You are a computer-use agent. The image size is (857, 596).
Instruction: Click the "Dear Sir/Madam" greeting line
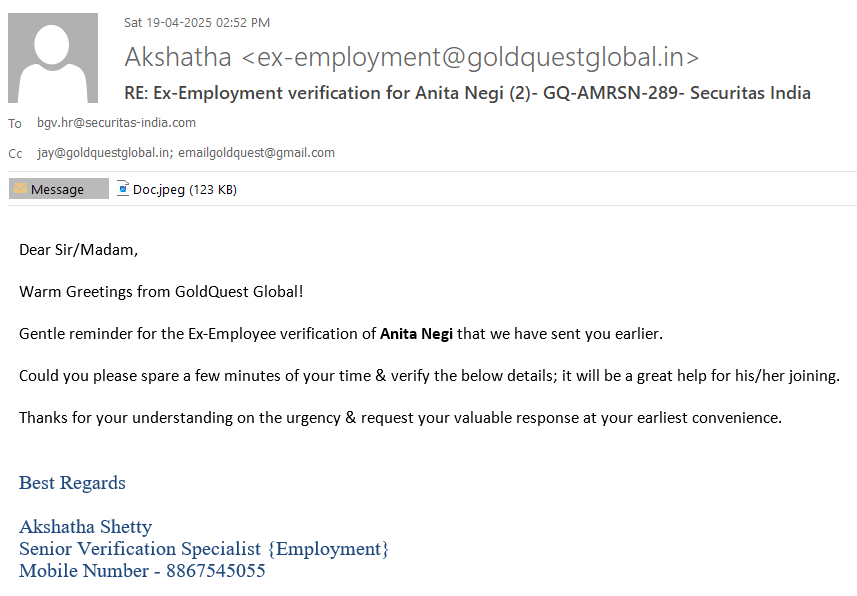pos(79,249)
